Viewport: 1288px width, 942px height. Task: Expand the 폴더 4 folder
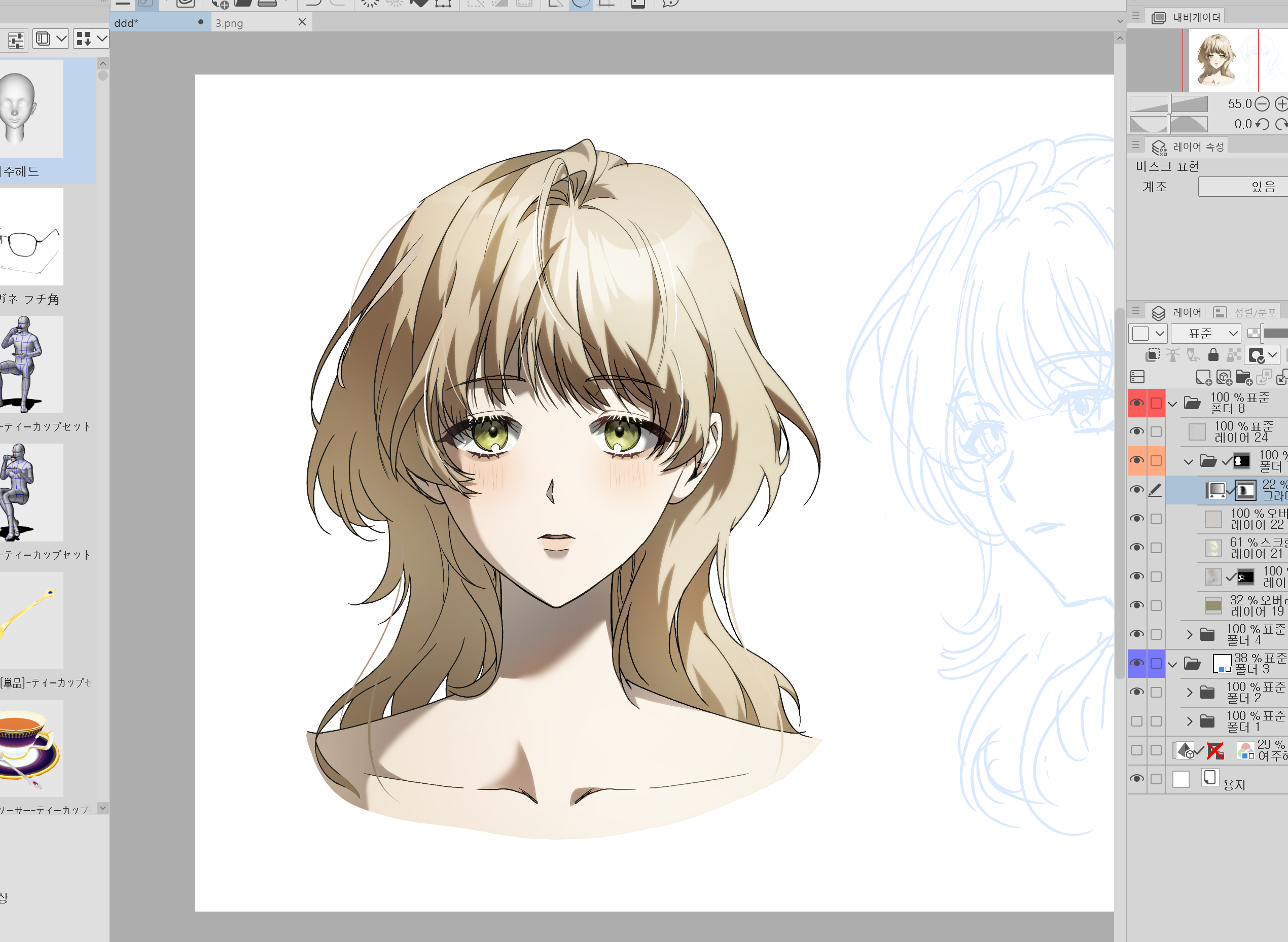point(1189,635)
